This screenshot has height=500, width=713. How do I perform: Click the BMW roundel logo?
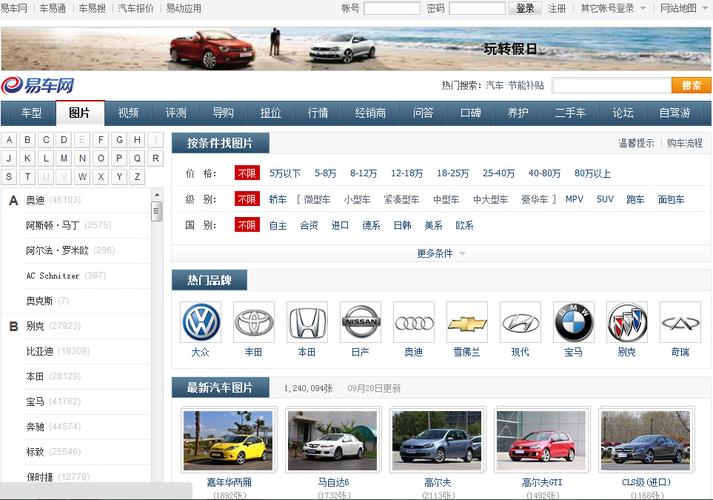pyautogui.click(x=574, y=322)
